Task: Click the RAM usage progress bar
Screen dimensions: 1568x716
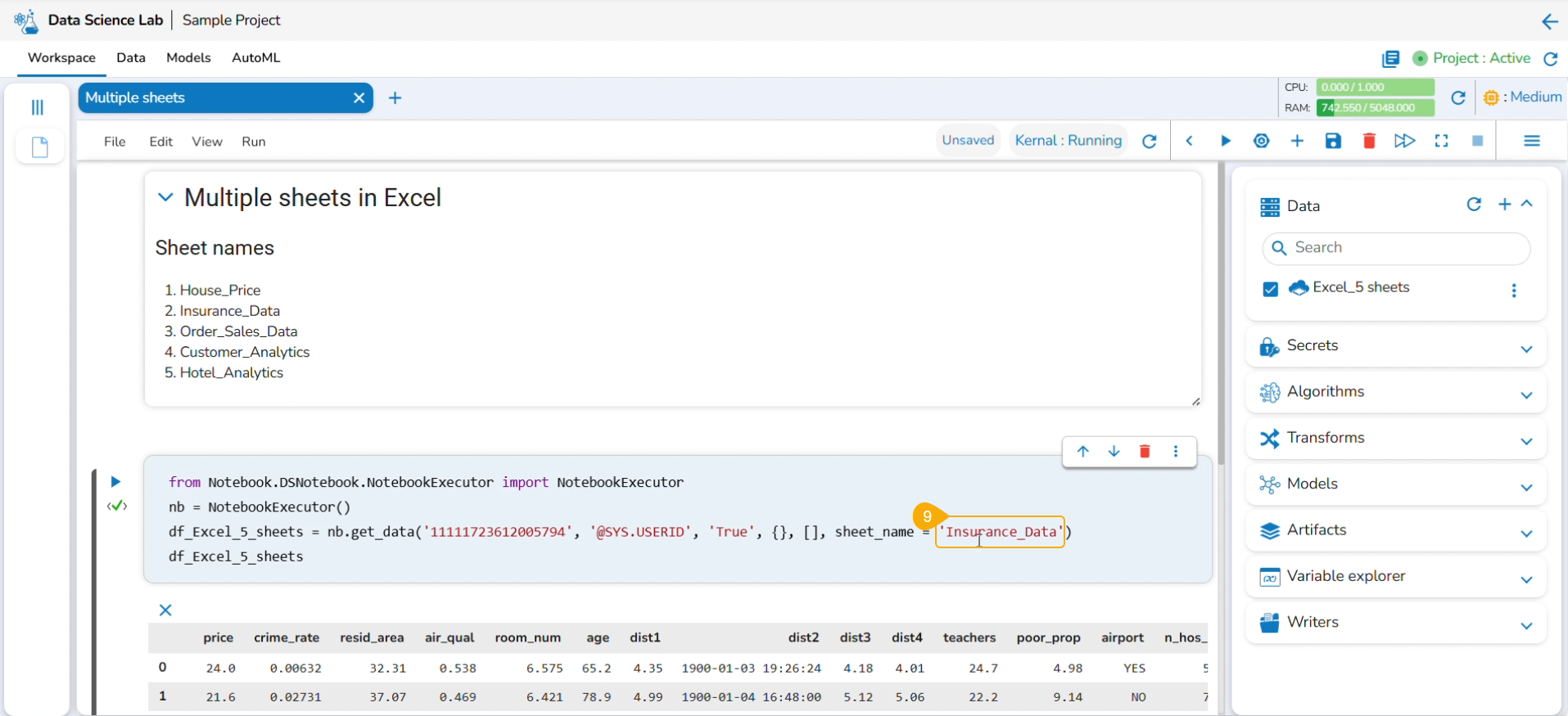Action: coord(1375,107)
